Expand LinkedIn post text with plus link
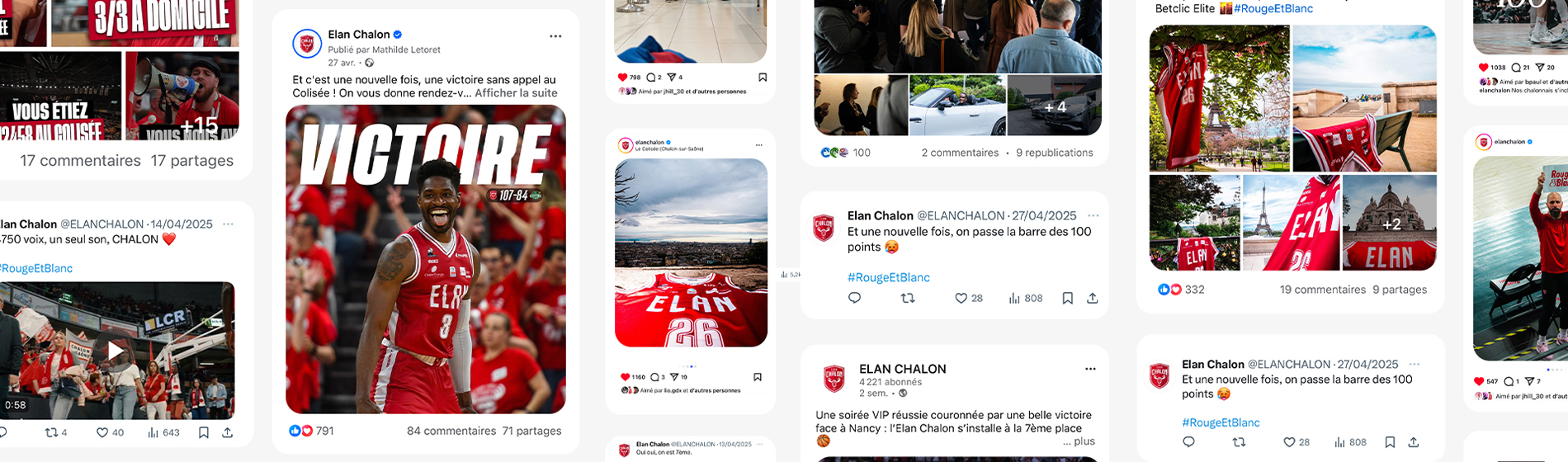This screenshot has height=462, width=1568. pyautogui.click(x=1084, y=441)
